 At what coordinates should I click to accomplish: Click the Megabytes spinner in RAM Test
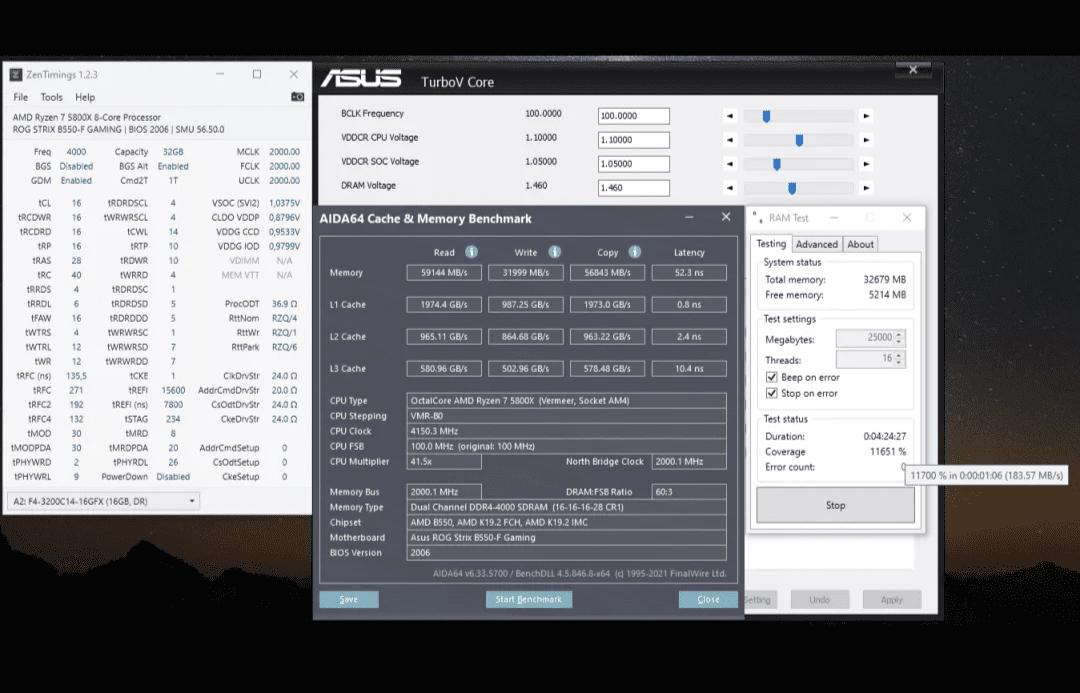click(x=898, y=338)
